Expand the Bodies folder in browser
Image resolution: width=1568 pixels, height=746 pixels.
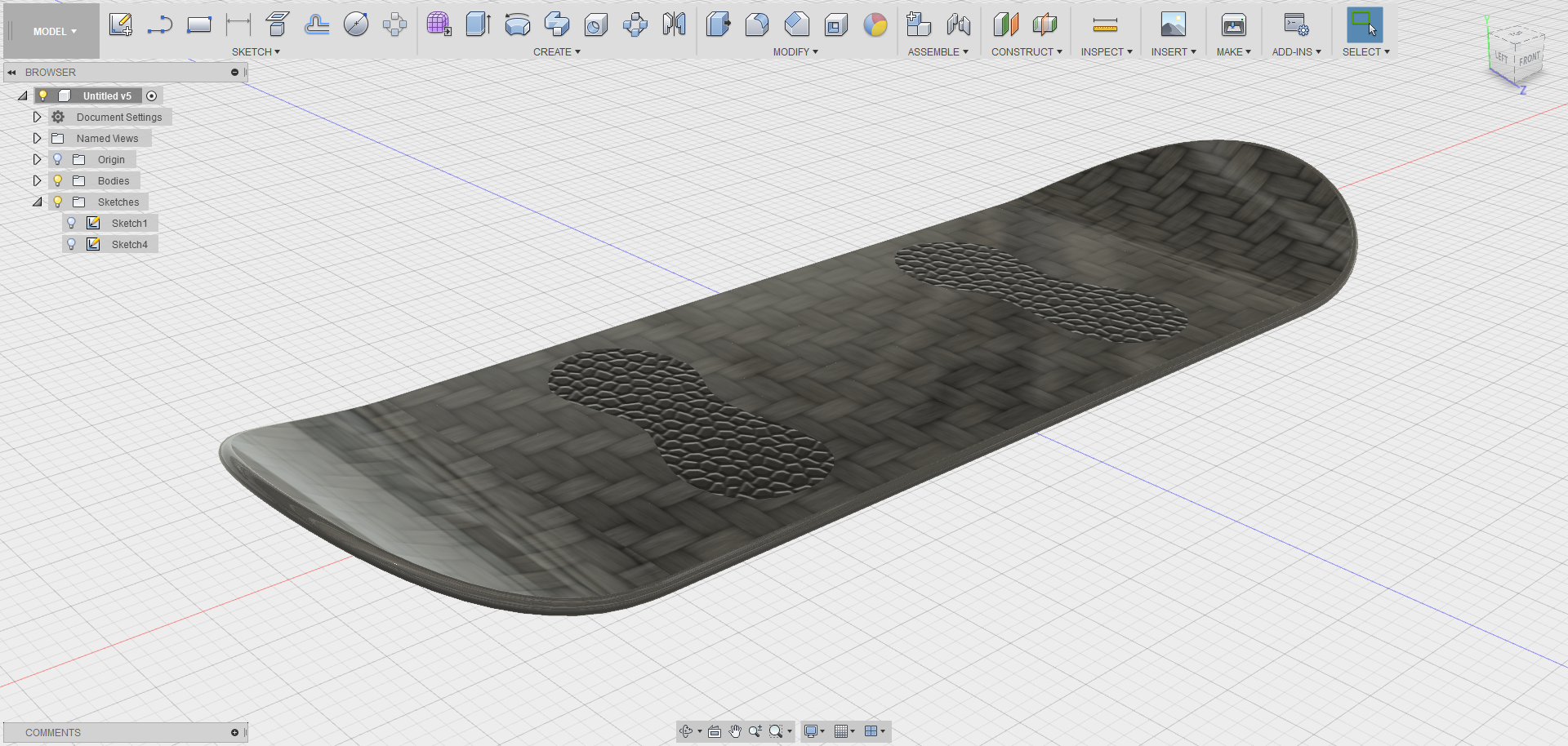point(37,180)
